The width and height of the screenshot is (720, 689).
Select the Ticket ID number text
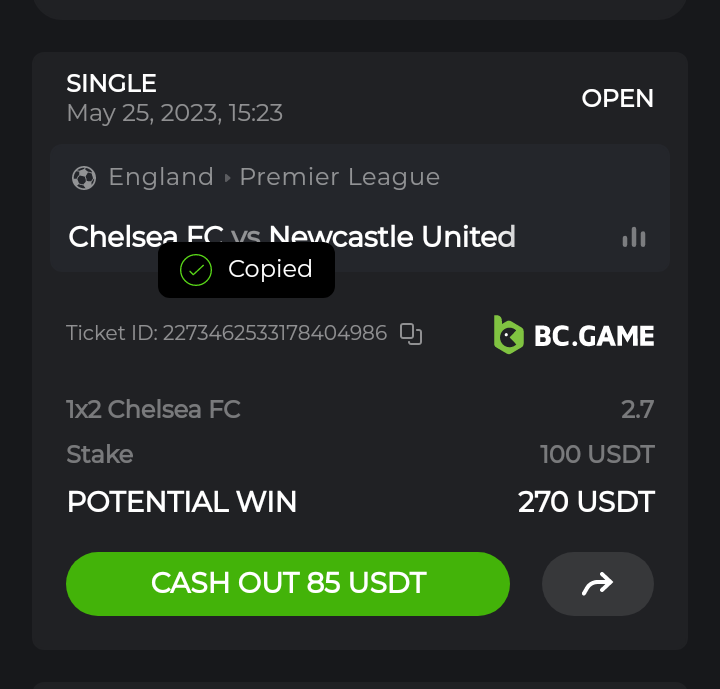click(x=274, y=333)
